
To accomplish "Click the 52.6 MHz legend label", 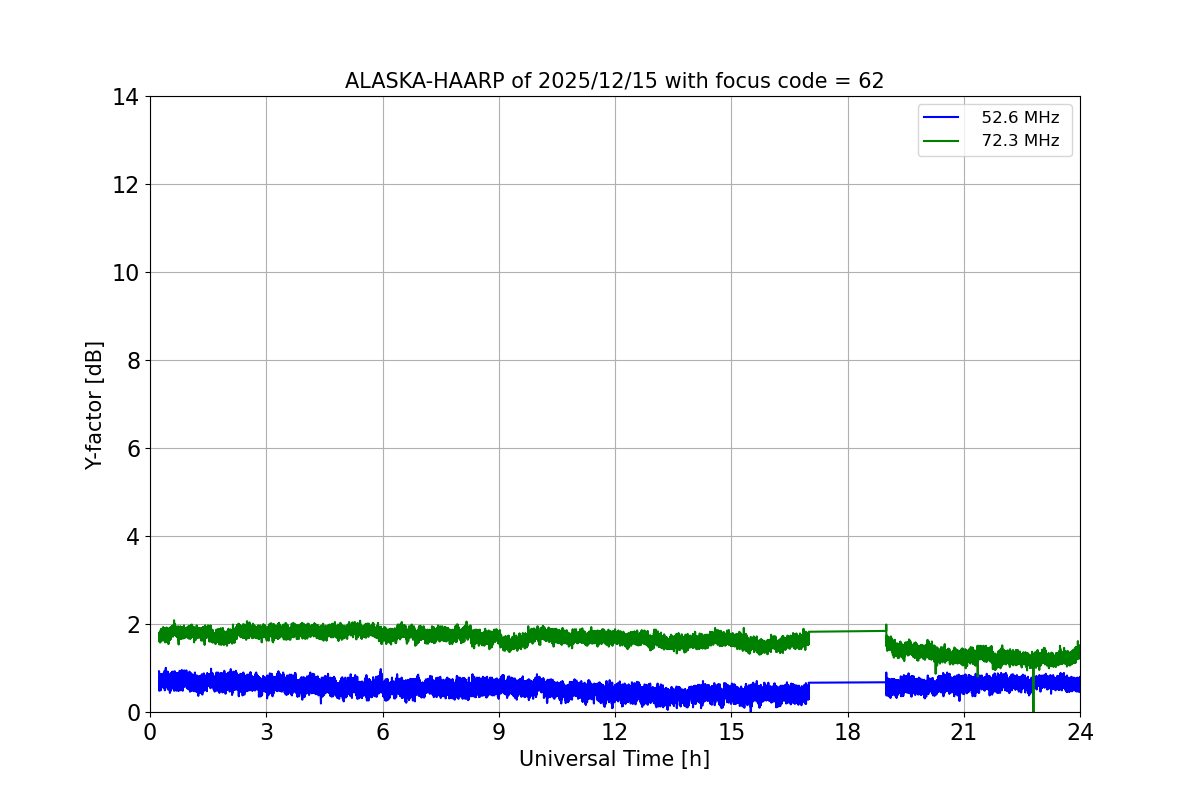I will click(1020, 118).
